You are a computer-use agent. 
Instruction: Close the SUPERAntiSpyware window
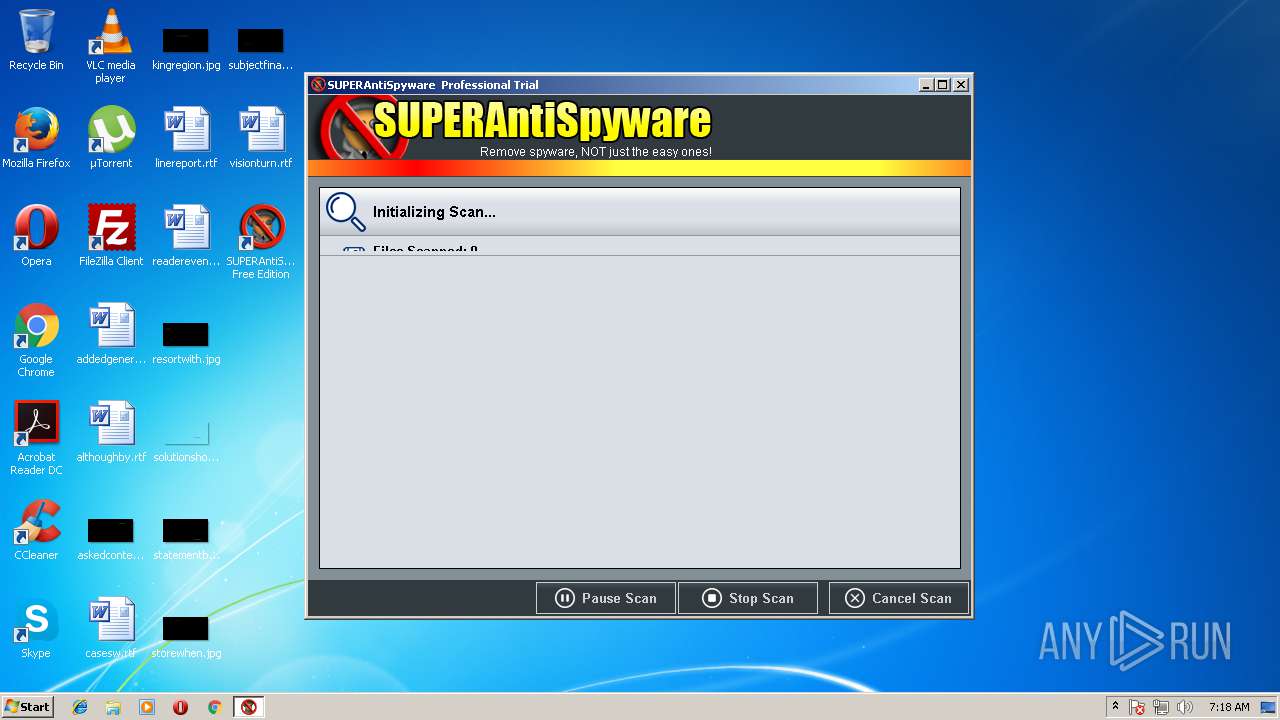[961, 85]
